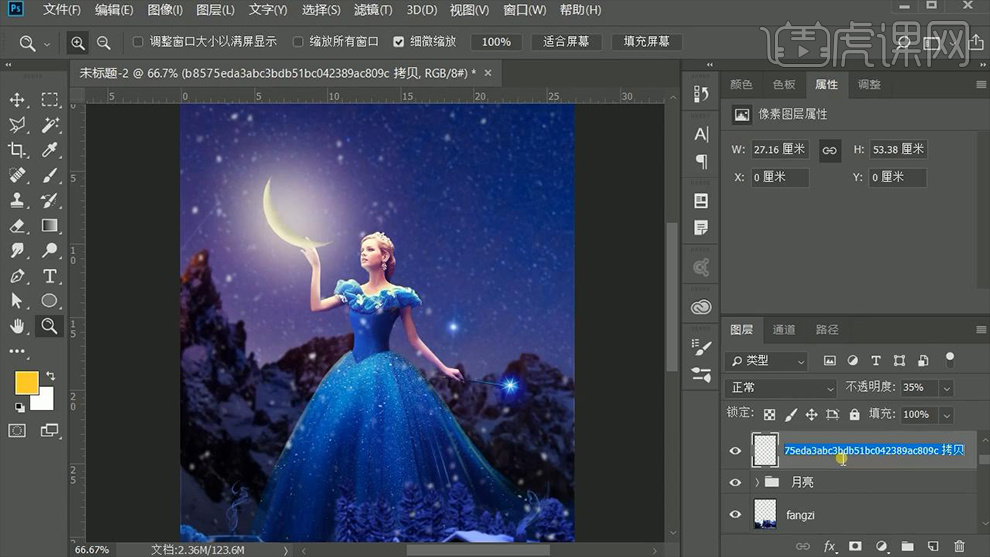
Task: Select the Eyedropper tool
Action: click(49, 150)
